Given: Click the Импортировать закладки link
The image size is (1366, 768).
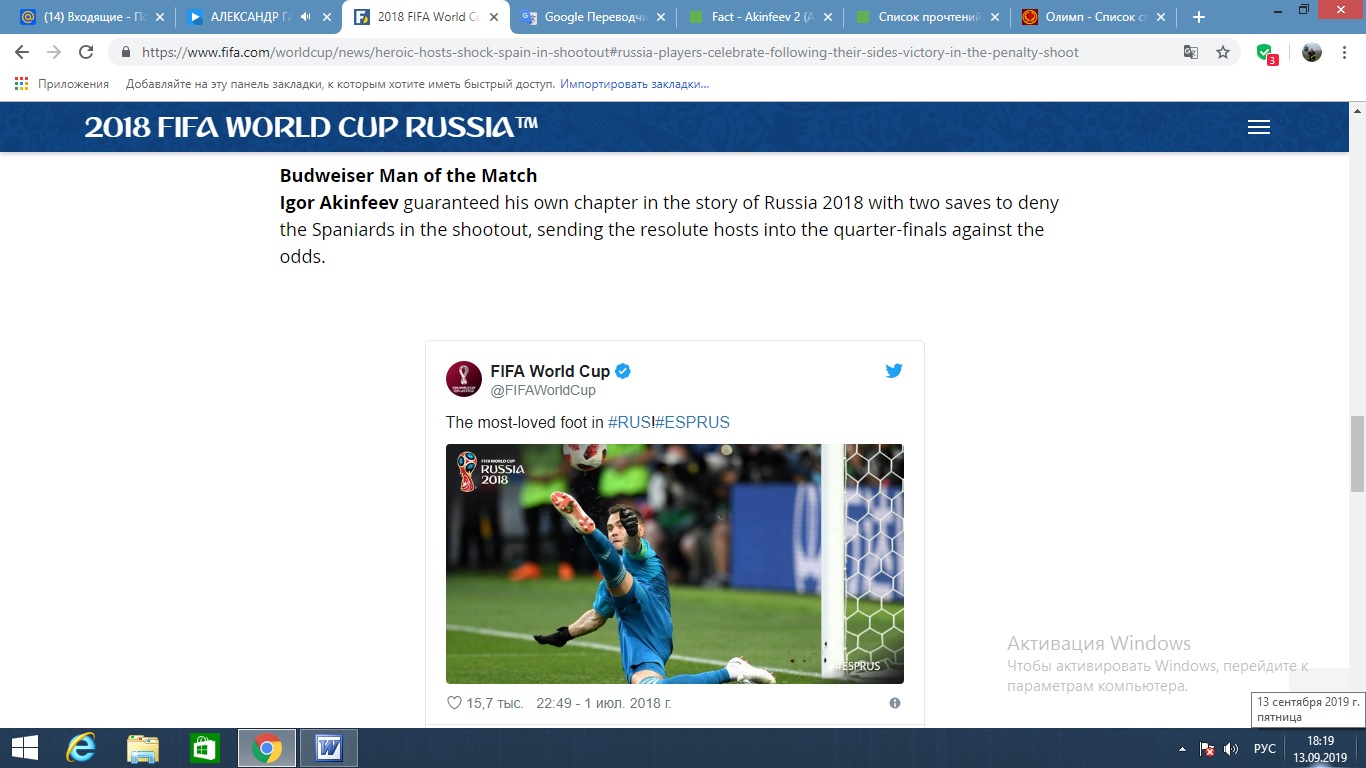Looking at the screenshot, I should tap(634, 84).
